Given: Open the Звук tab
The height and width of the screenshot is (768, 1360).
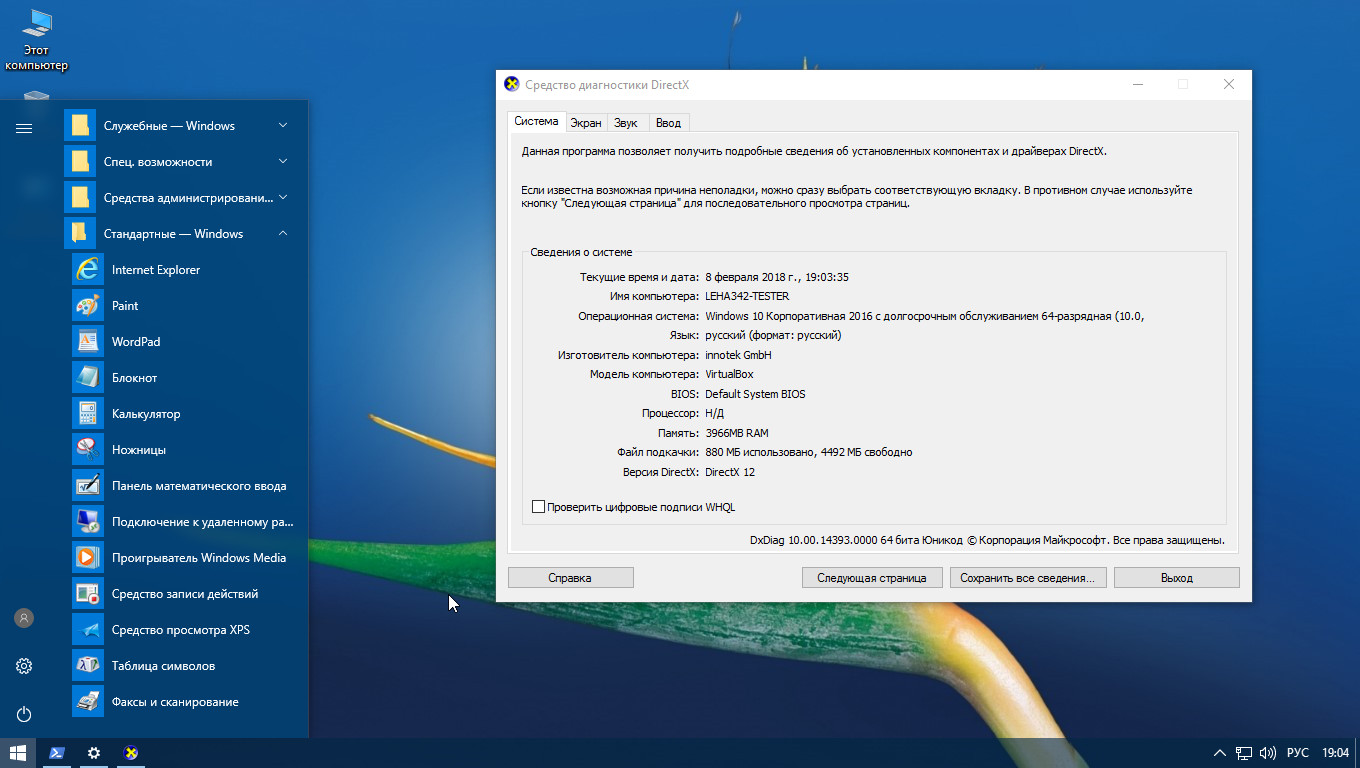Looking at the screenshot, I should 626,123.
